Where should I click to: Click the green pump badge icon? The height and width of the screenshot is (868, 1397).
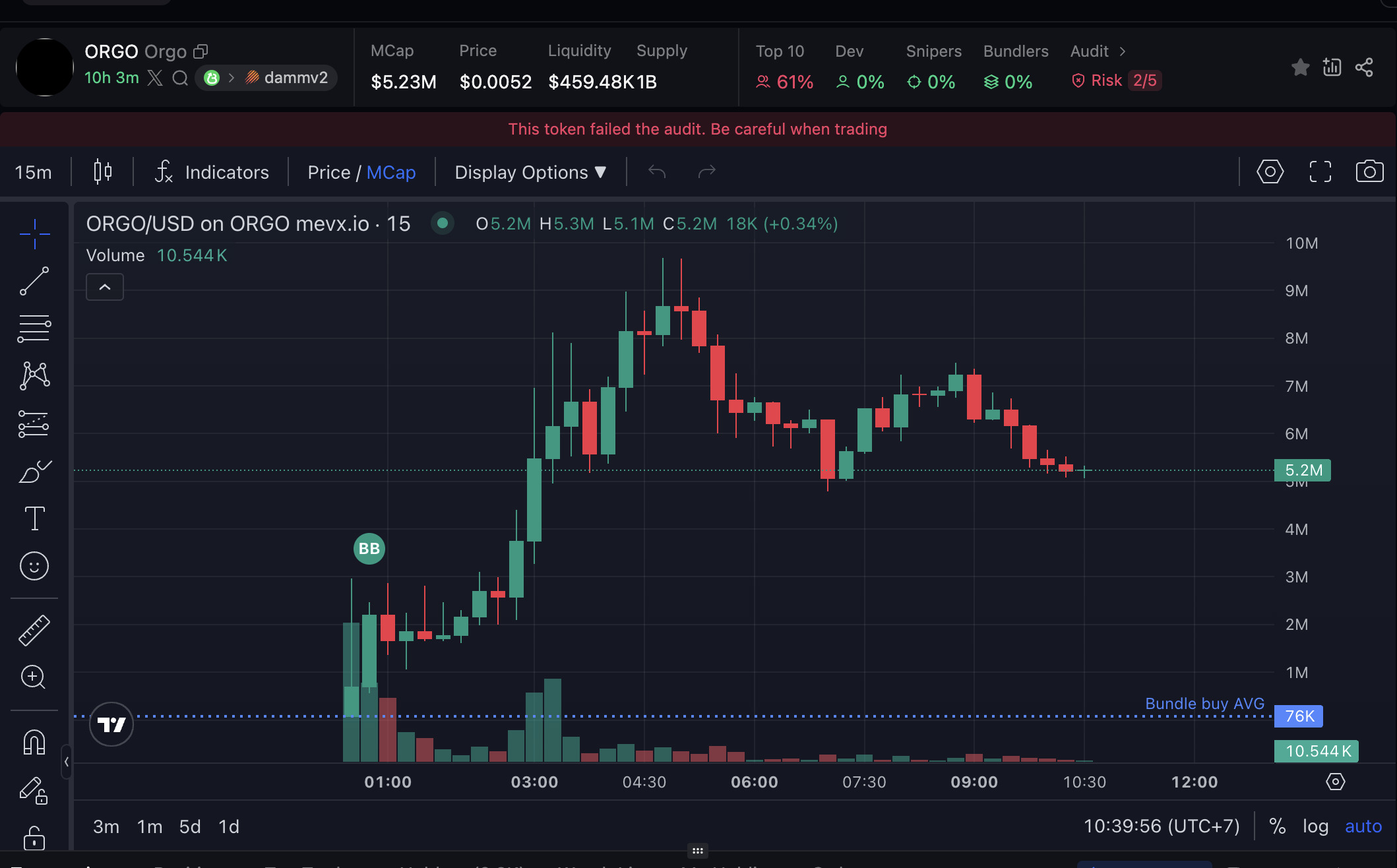212,78
